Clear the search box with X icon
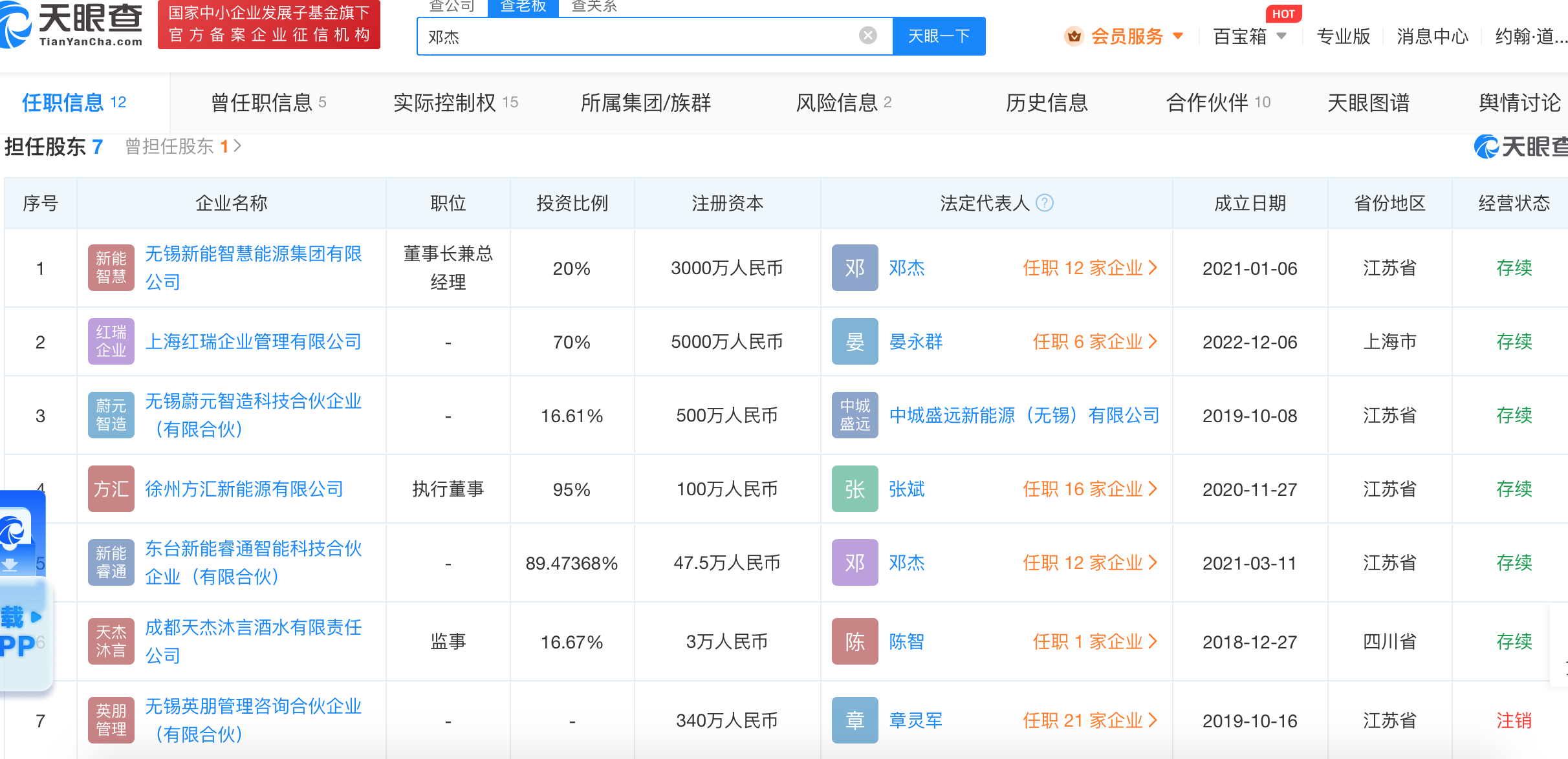 pyautogui.click(x=867, y=36)
